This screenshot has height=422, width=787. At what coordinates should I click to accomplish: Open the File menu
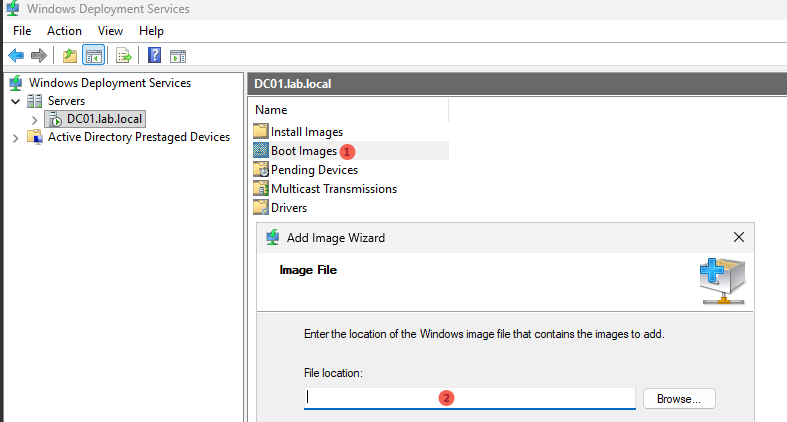point(22,31)
